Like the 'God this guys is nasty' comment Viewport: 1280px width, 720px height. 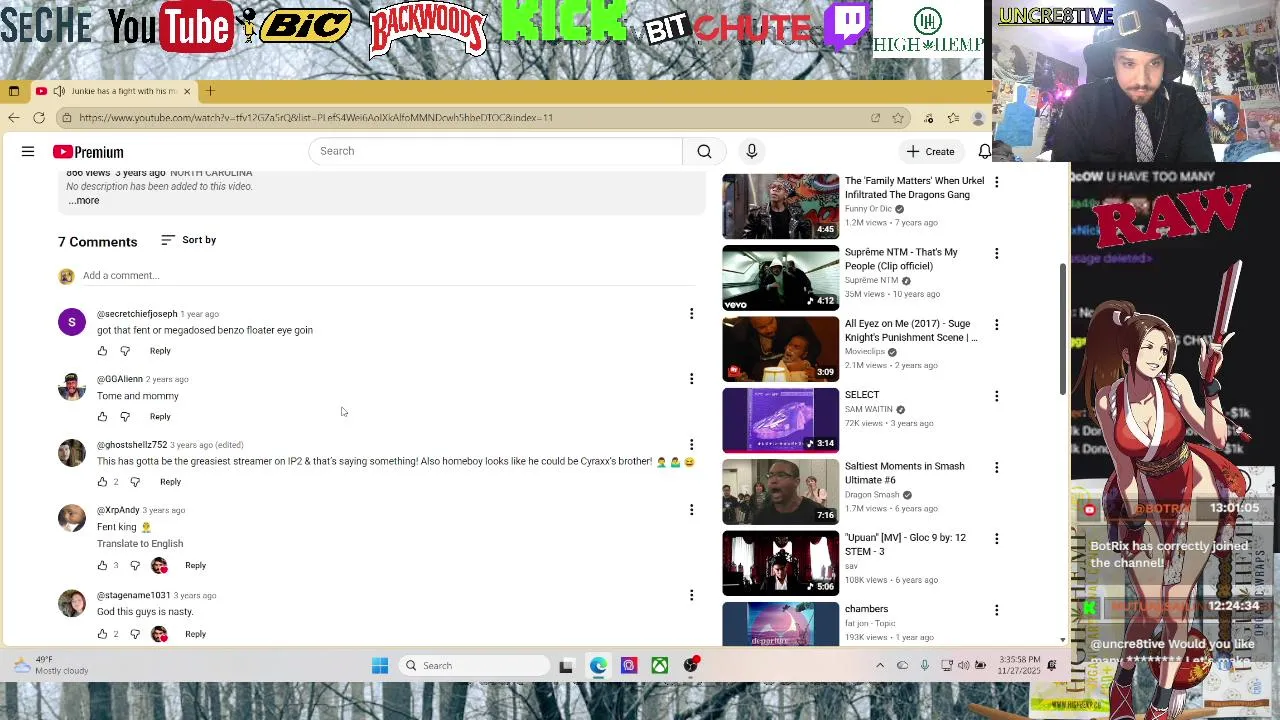click(x=102, y=634)
